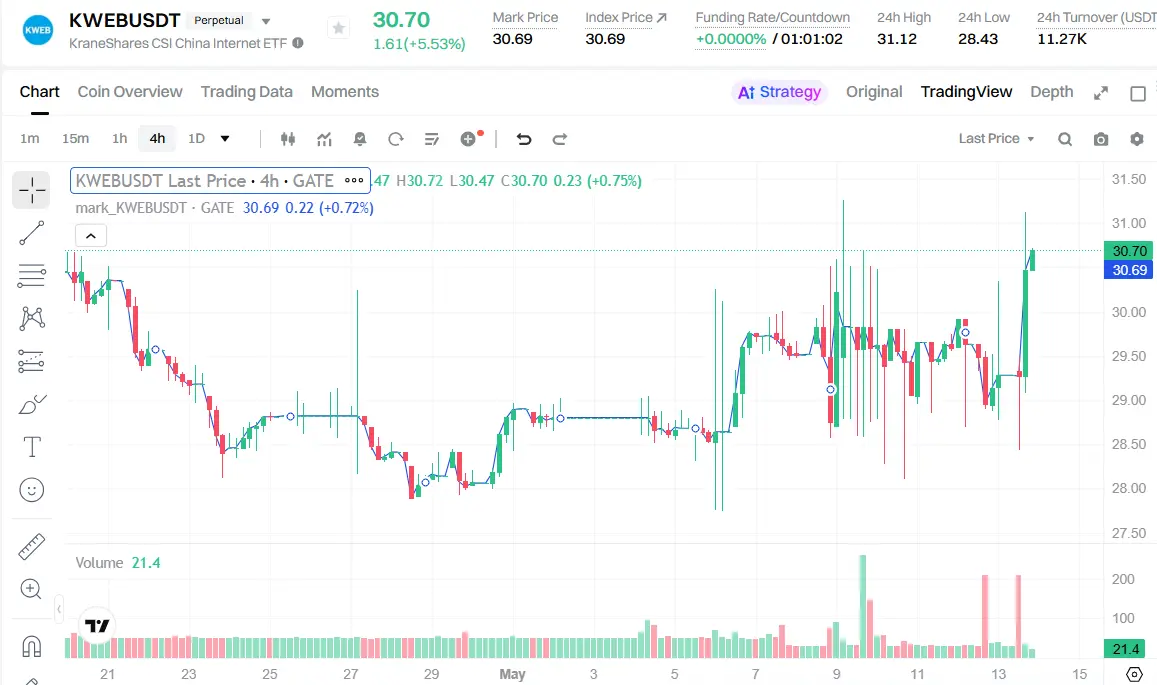This screenshot has width=1157, height=685.
Task: Collapse the indicator legend chevron
Action: point(91,235)
